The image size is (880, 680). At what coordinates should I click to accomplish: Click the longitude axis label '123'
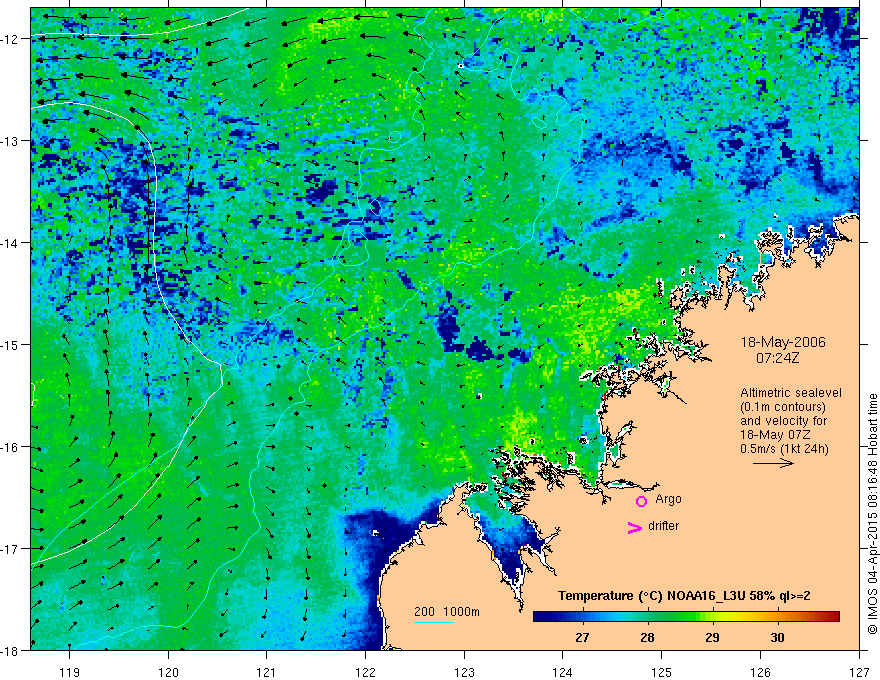(x=464, y=672)
